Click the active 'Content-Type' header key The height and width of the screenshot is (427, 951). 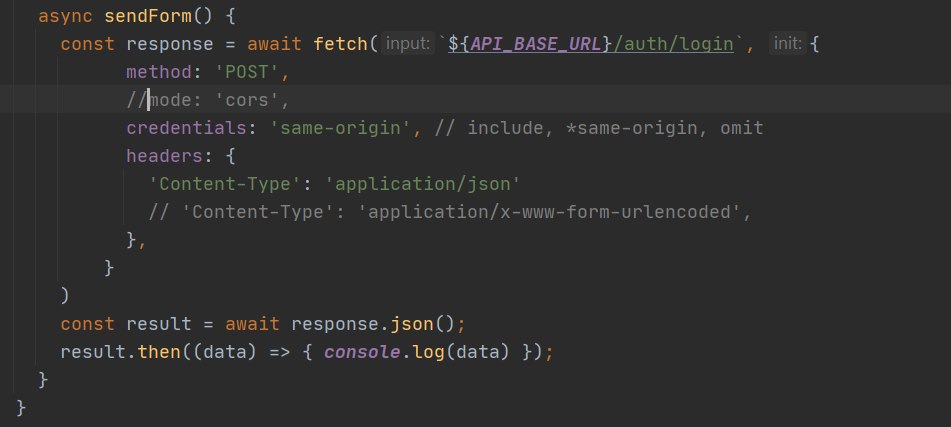pos(225,184)
